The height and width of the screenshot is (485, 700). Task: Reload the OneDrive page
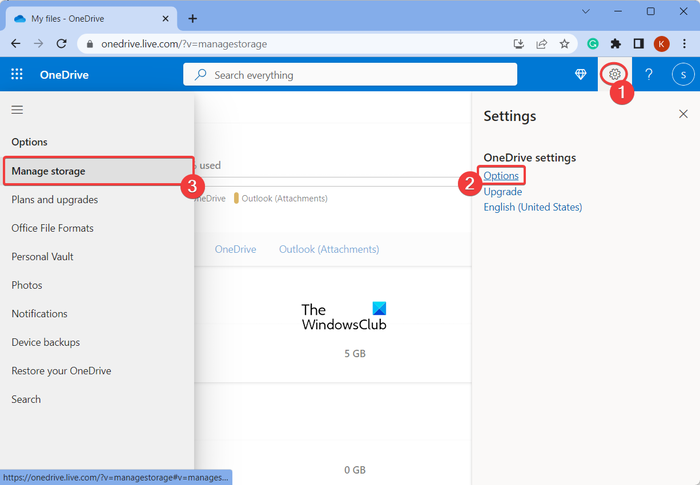pyautogui.click(x=62, y=44)
